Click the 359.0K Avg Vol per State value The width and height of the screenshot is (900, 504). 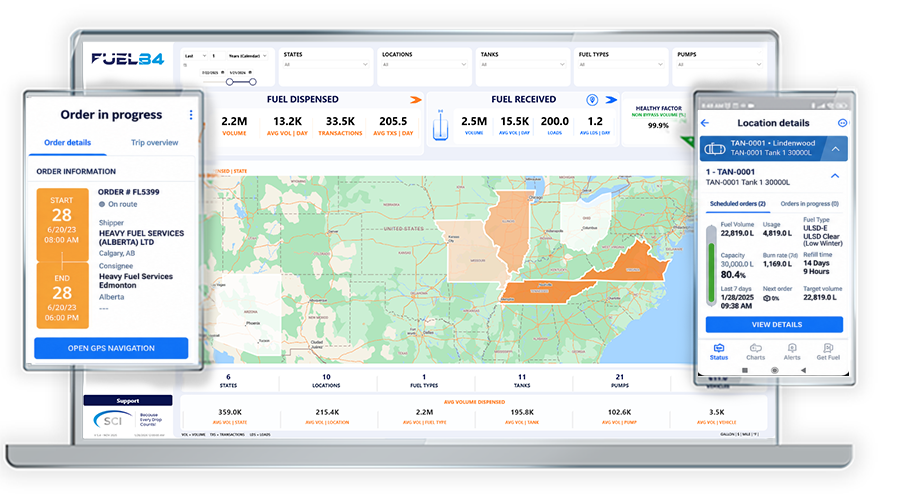point(230,412)
